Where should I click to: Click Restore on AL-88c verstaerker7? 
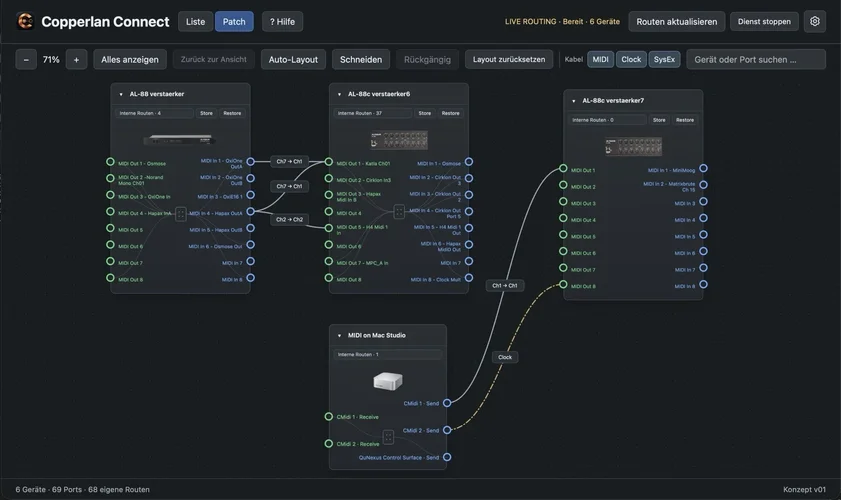[x=685, y=120]
